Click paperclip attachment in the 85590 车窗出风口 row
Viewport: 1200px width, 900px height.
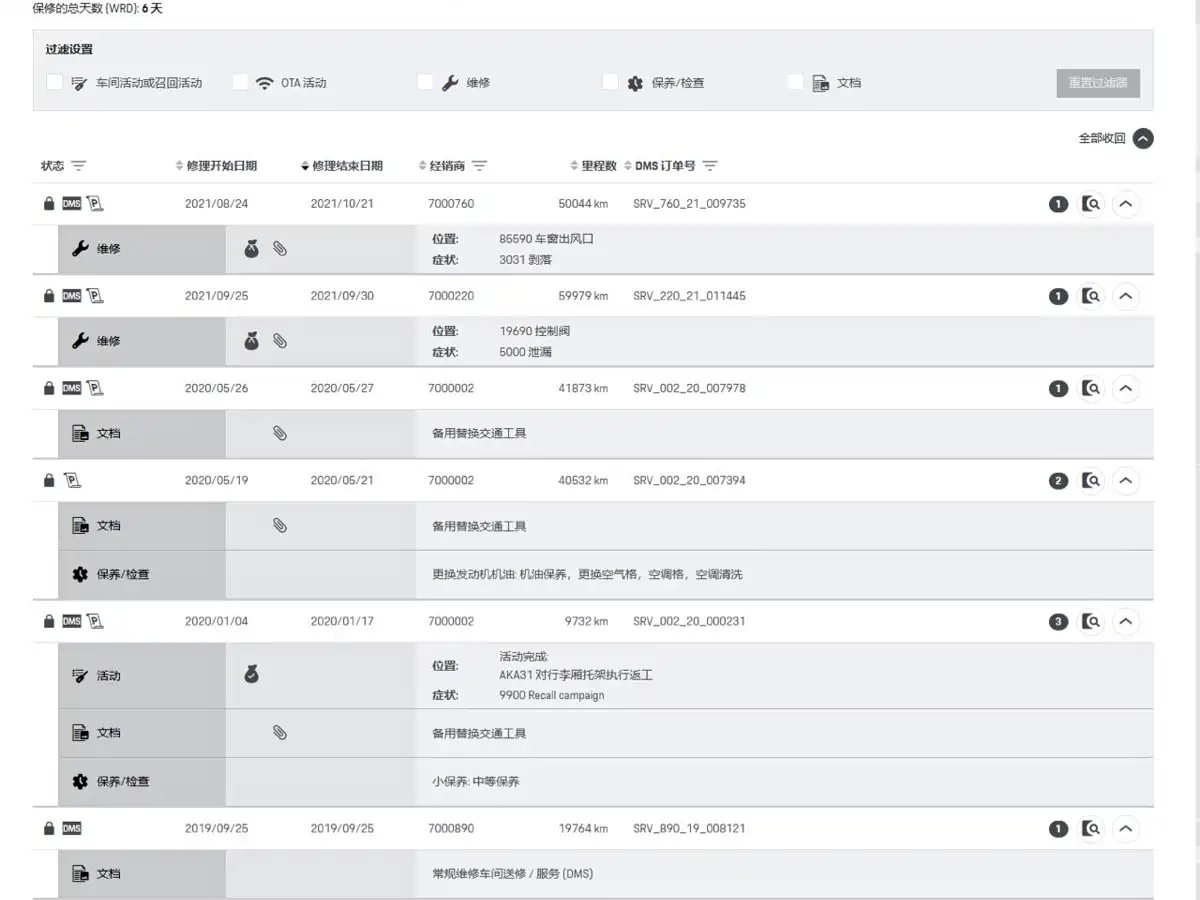pyautogui.click(x=280, y=249)
